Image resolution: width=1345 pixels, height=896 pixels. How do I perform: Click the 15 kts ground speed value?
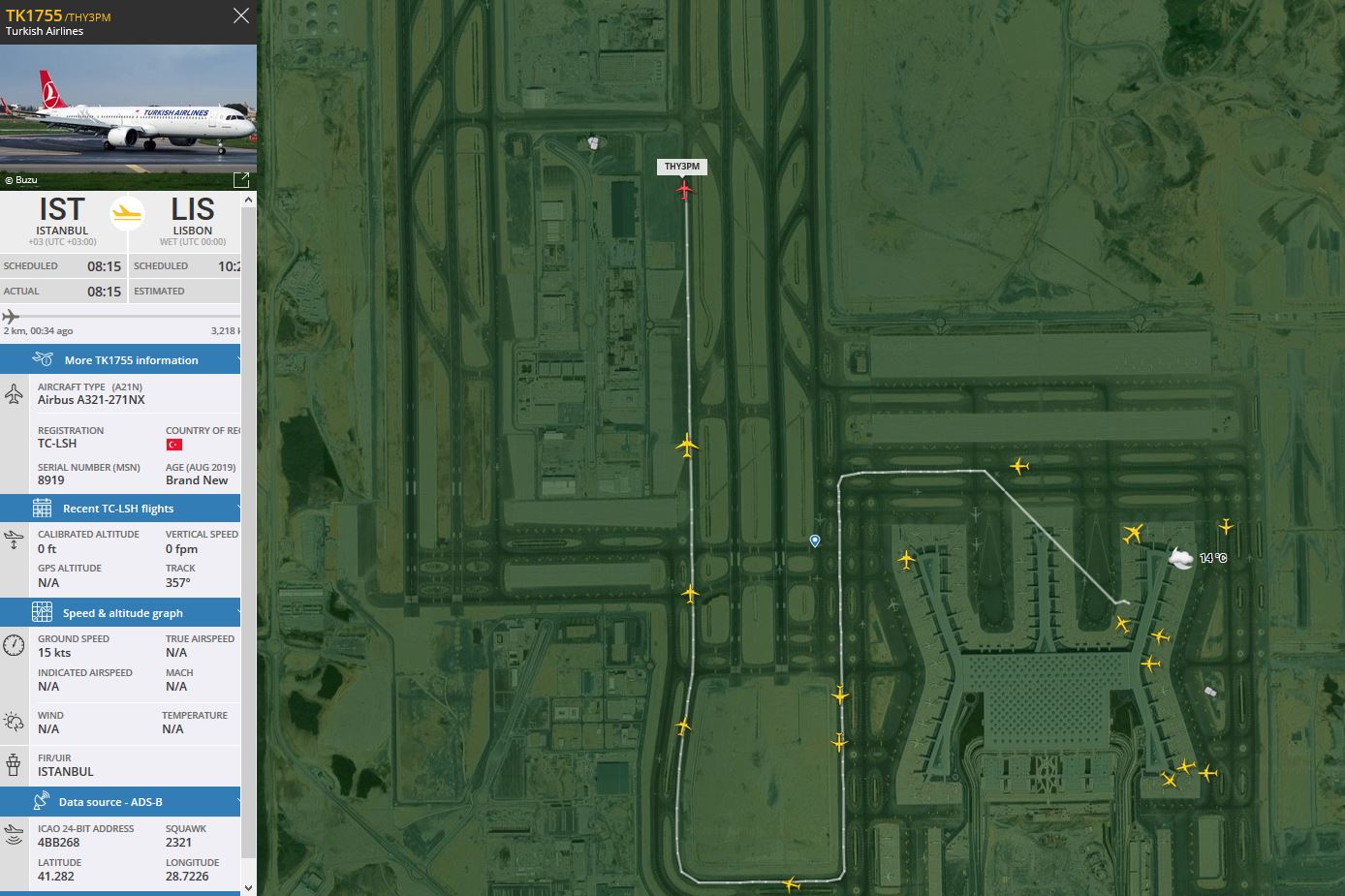tap(54, 653)
